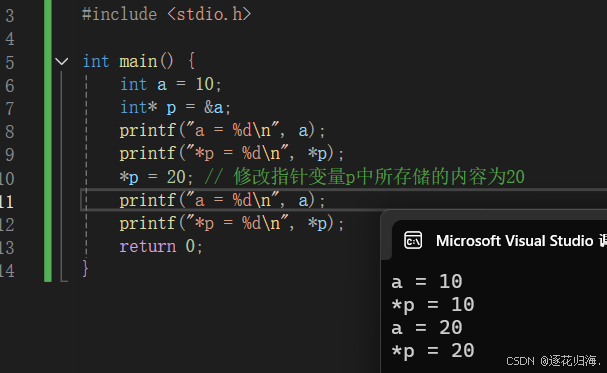Click the console window terminal icon

[x=413, y=241]
